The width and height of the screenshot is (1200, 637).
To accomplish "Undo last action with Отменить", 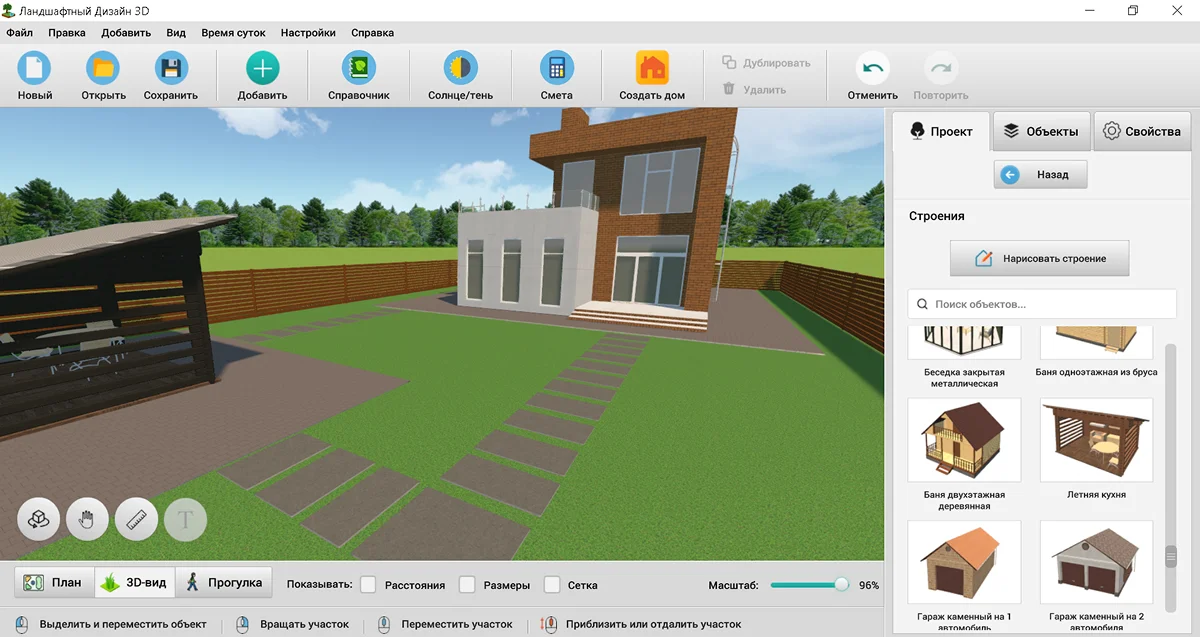I will (x=872, y=69).
